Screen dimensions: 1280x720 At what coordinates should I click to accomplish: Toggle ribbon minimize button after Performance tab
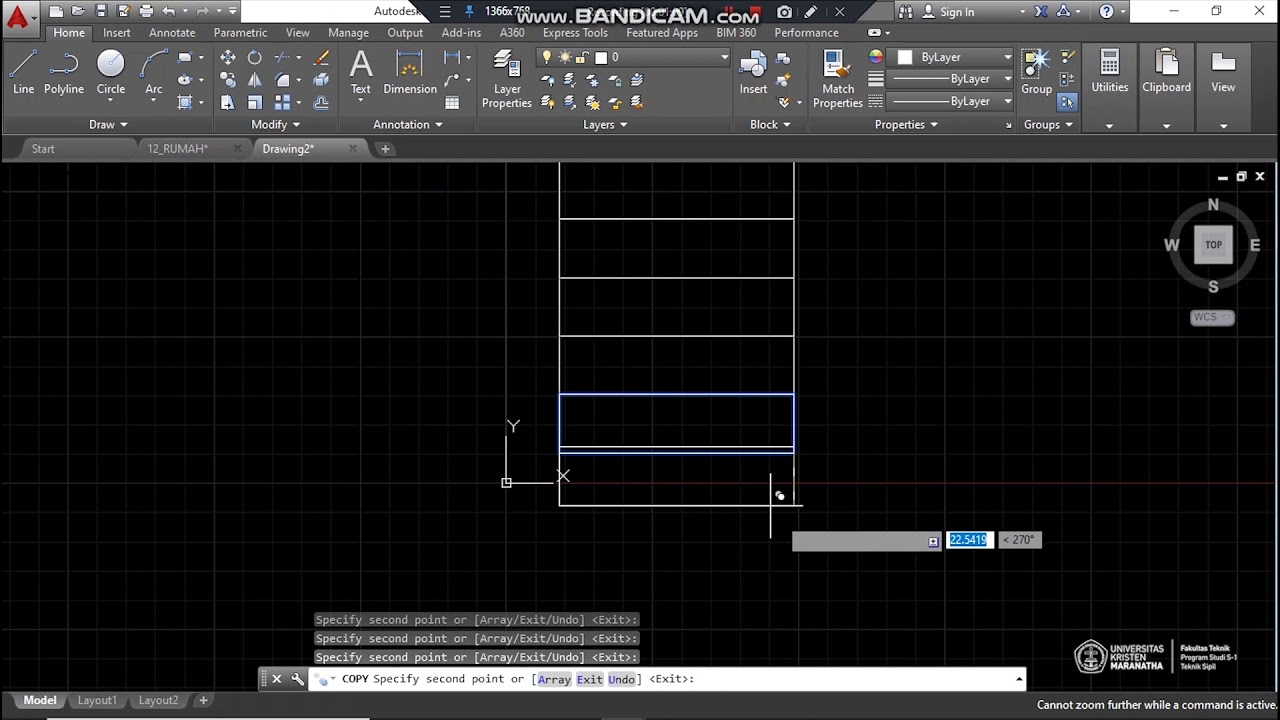click(x=877, y=33)
